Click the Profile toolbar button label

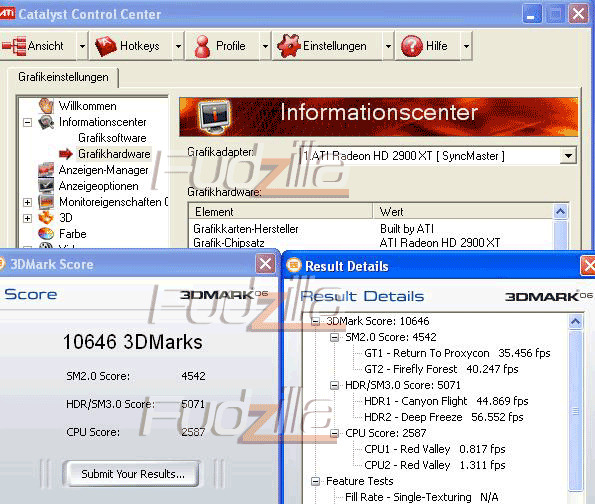pos(230,46)
